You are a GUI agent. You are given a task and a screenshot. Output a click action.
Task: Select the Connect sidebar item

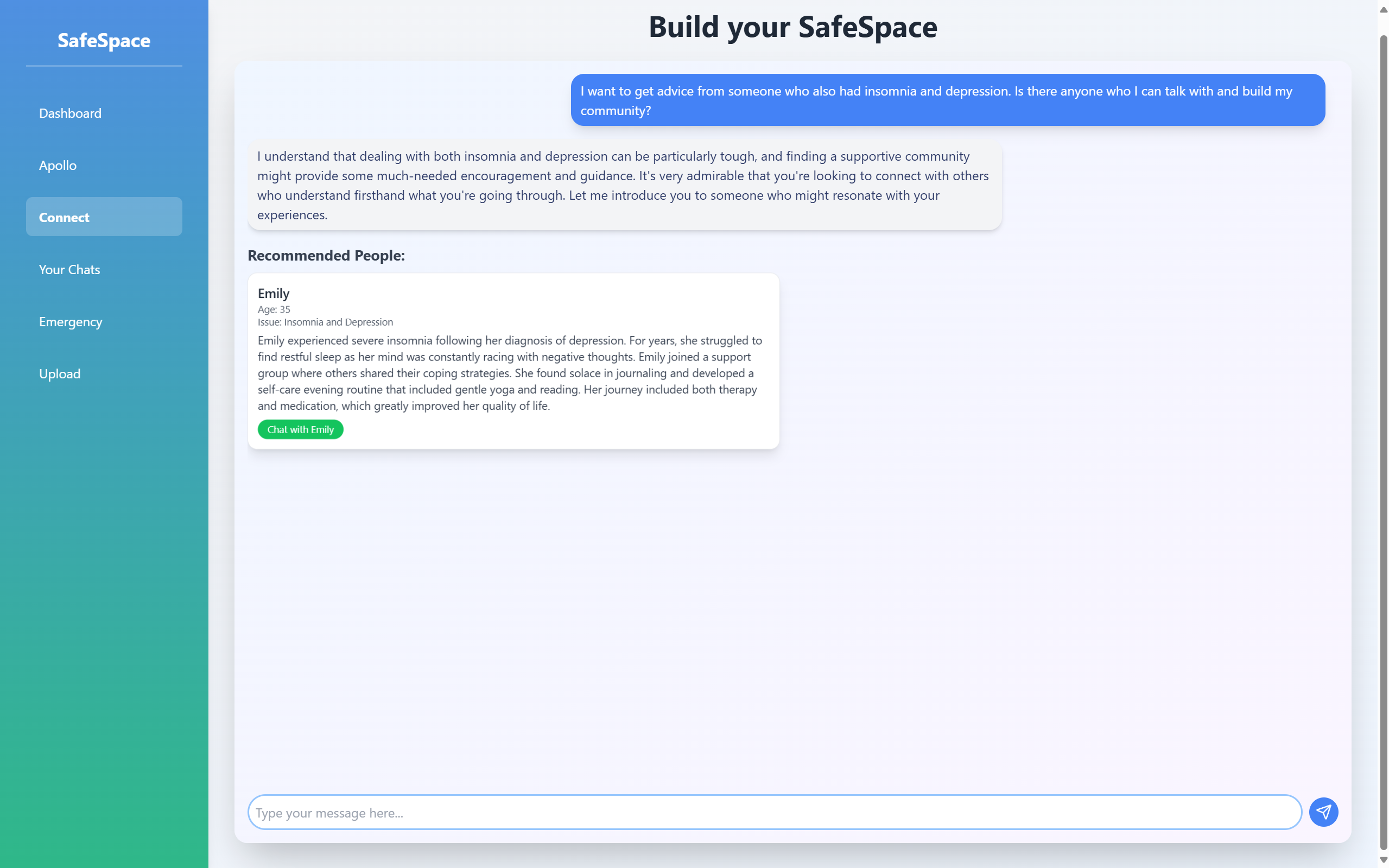click(x=104, y=217)
